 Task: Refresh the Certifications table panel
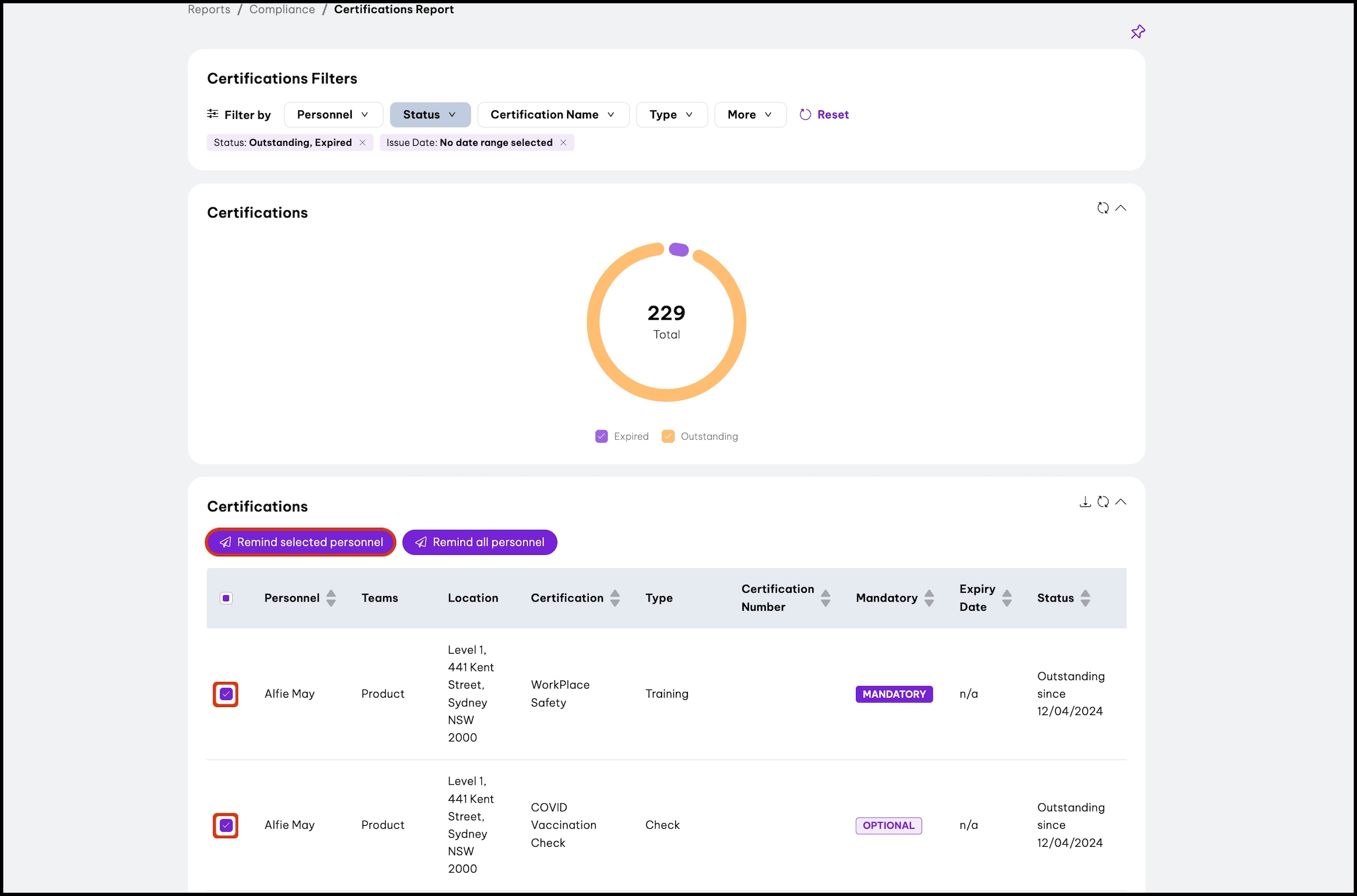pyautogui.click(x=1103, y=502)
